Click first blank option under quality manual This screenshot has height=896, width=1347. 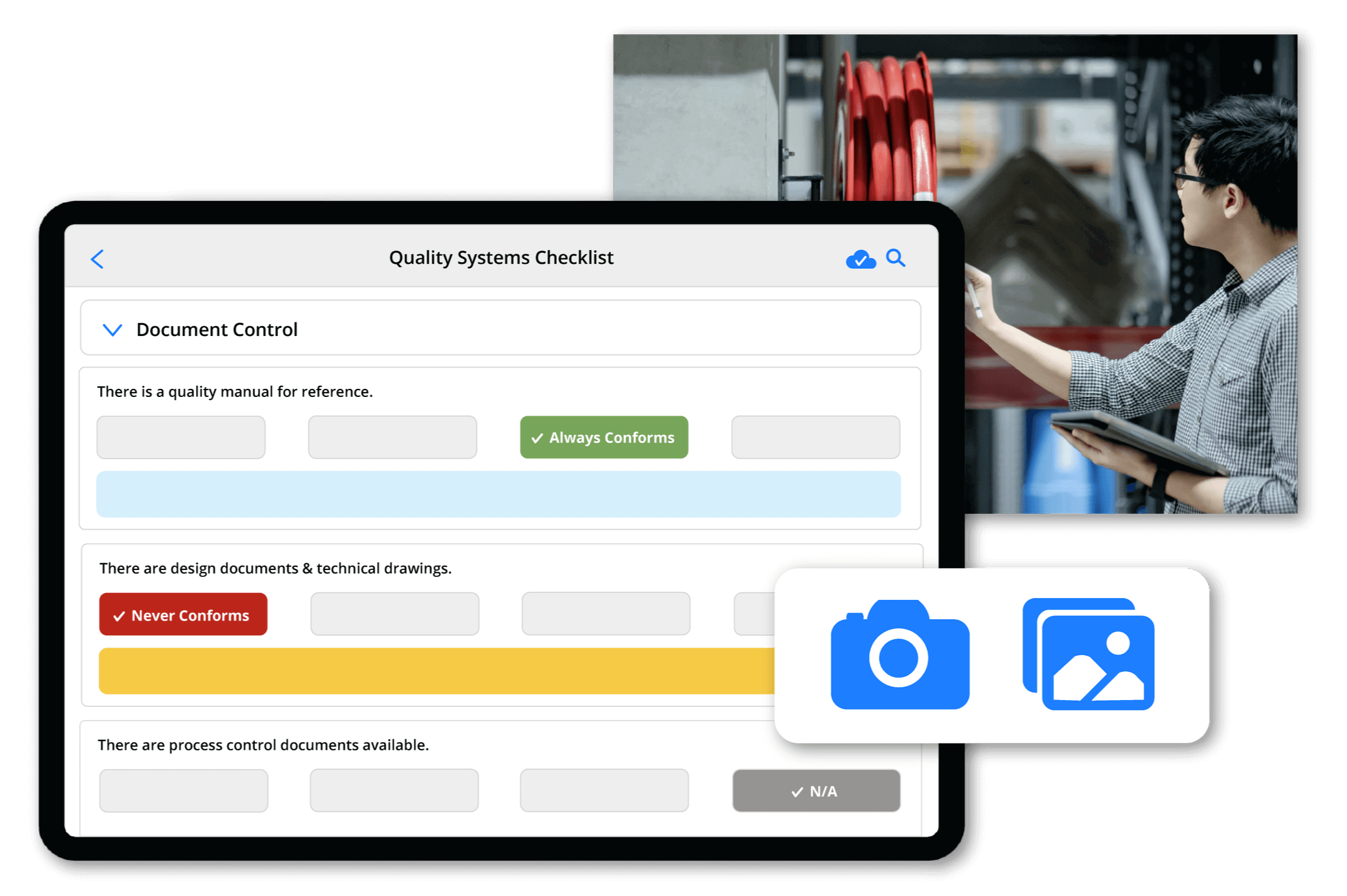(x=181, y=437)
